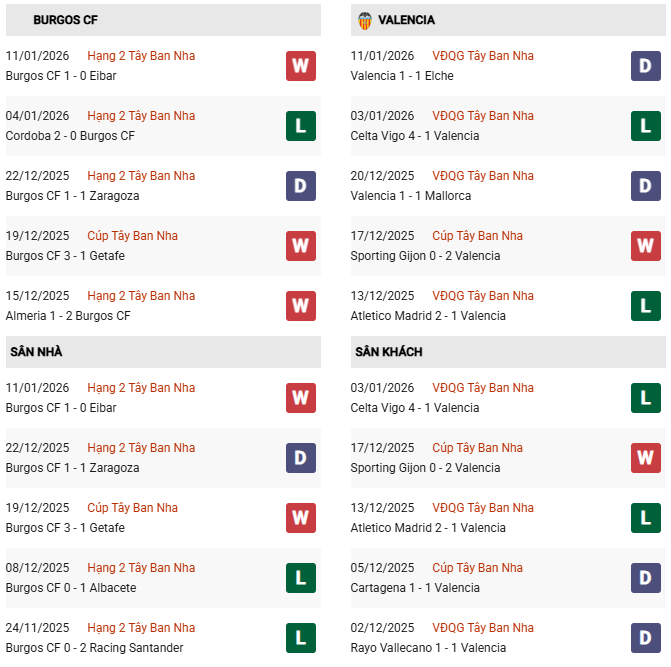Open Hạng 2 Tây Ban Nha link dated 24/11/2025
Image resolution: width=671 pixels, height=667 pixels.
point(141,628)
